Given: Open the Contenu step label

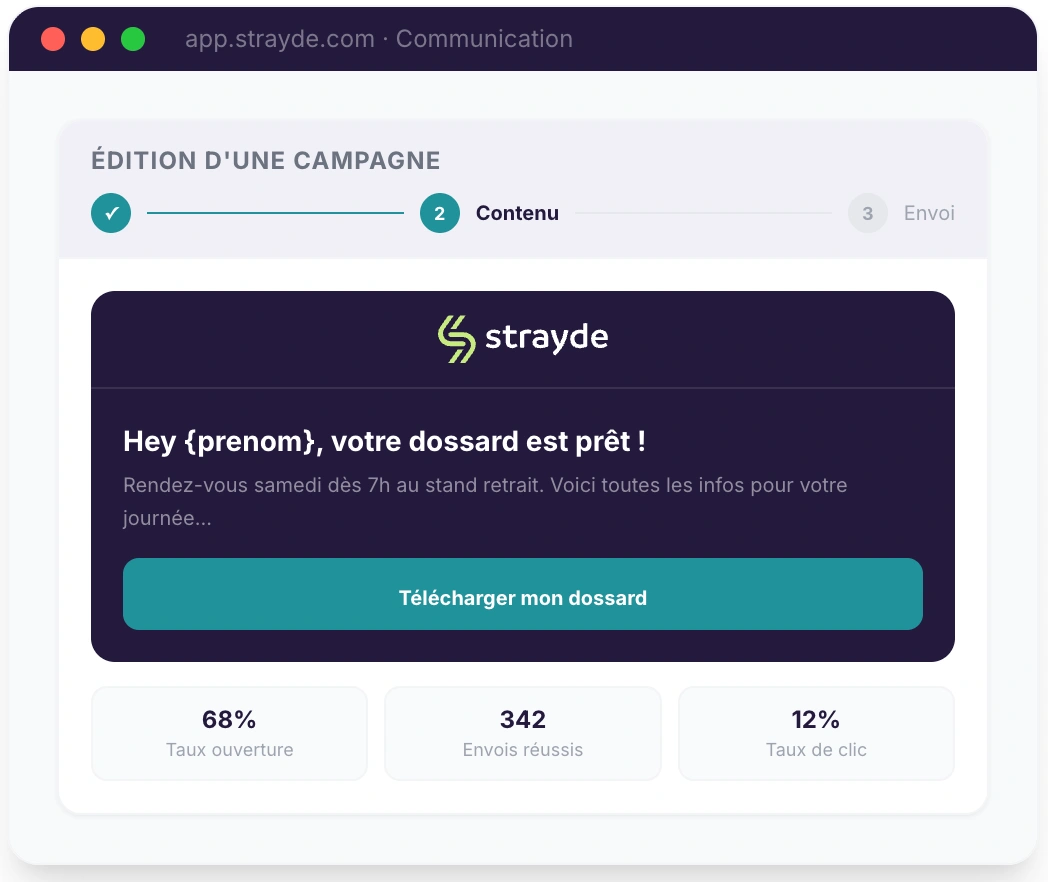Looking at the screenshot, I should 517,213.
